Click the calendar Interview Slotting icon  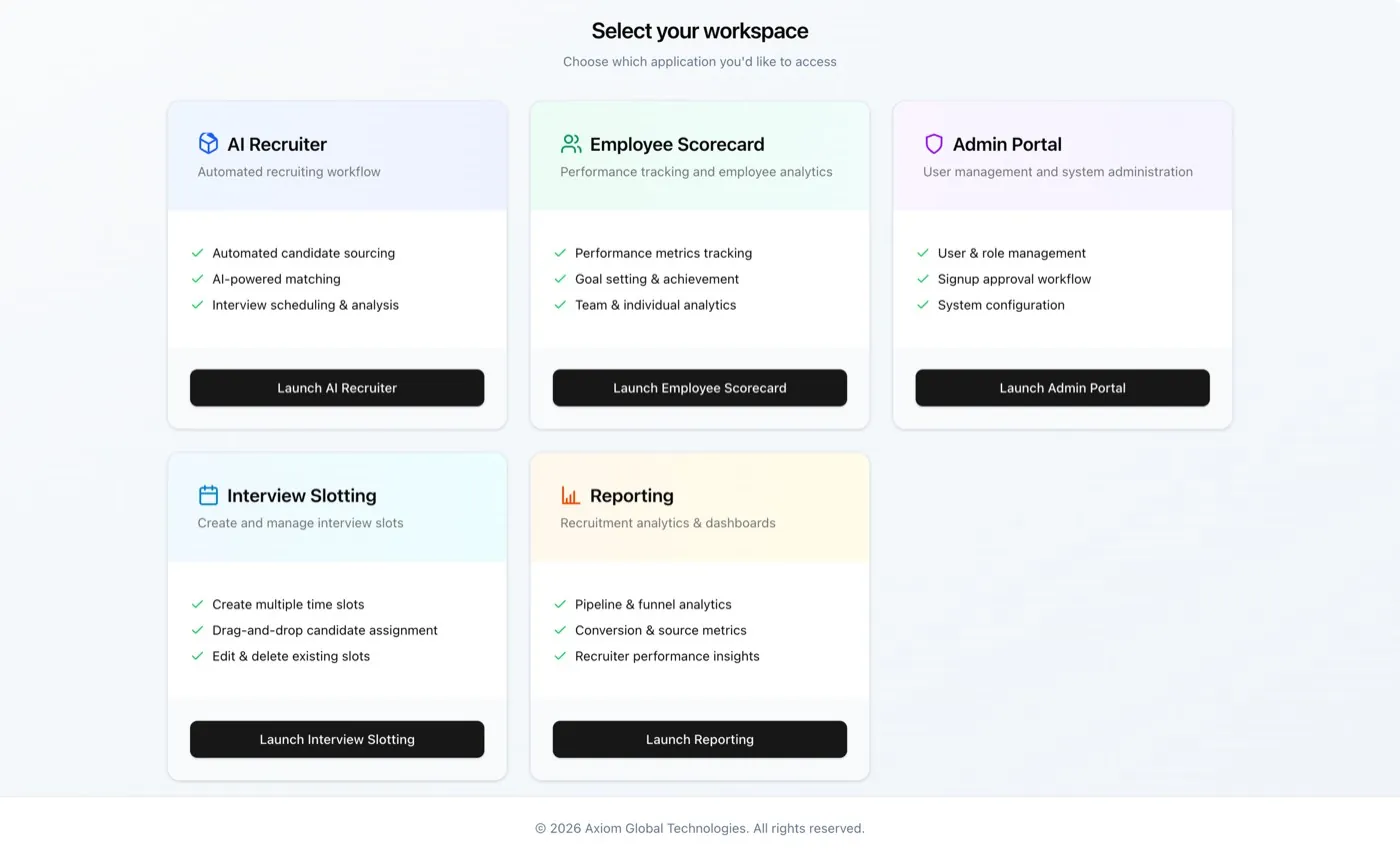click(208, 495)
